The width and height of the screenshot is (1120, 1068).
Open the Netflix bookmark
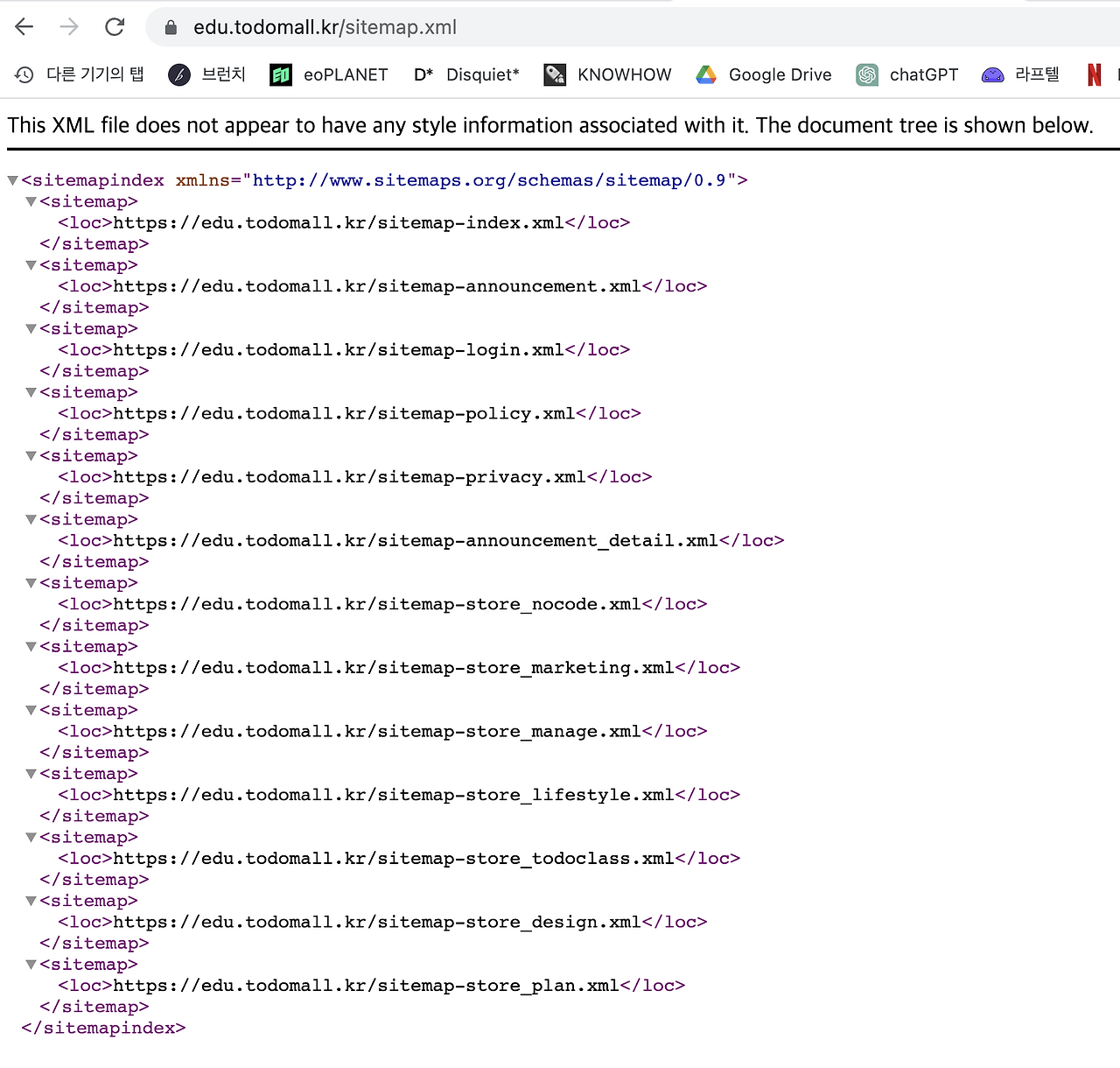click(x=1094, y=74)
